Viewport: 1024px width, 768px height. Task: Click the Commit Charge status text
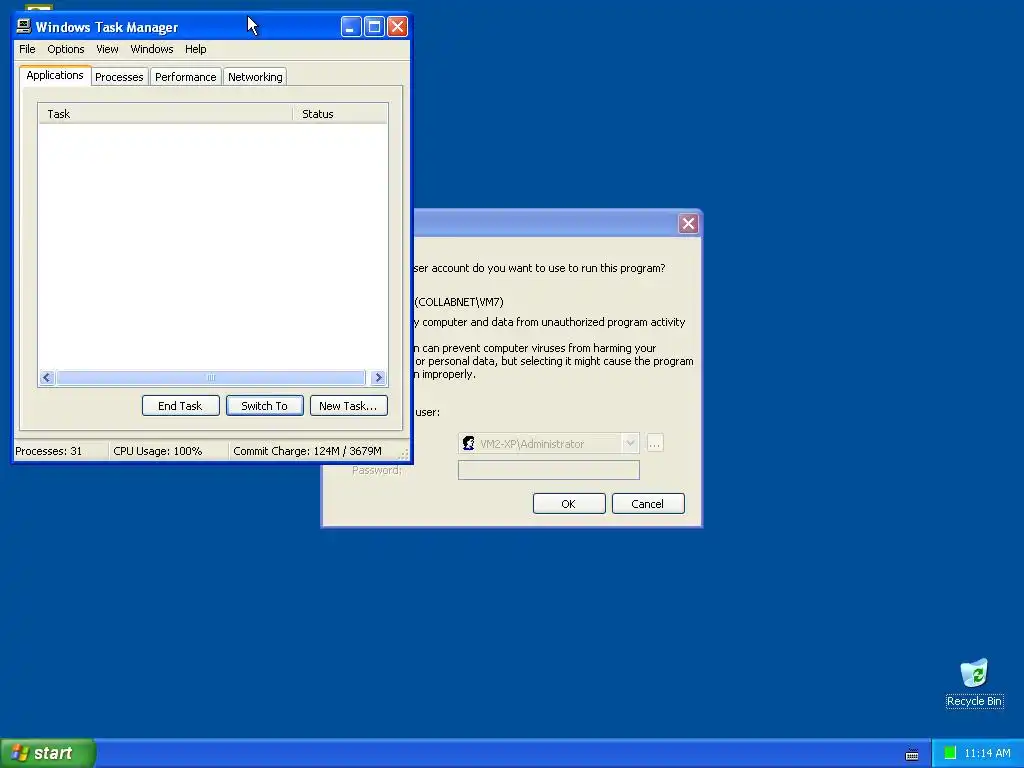pos(307,451)
